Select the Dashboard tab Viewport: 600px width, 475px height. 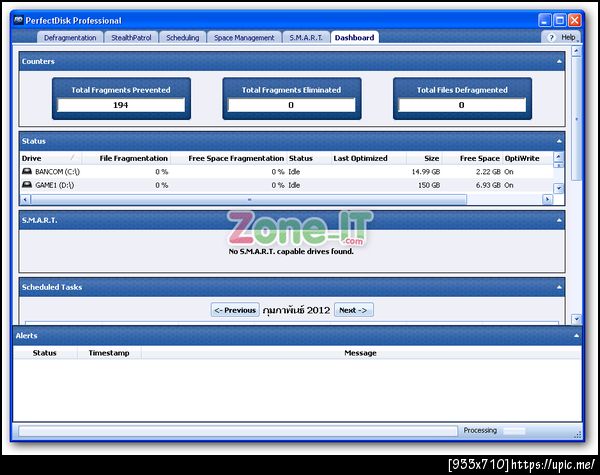[x=355, y=38]
